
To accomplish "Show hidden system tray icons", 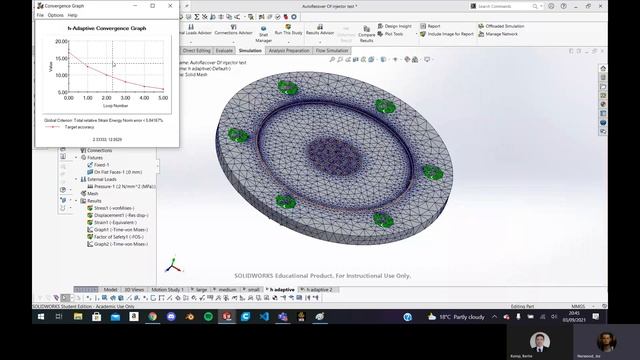I will (x=494, y=317).
